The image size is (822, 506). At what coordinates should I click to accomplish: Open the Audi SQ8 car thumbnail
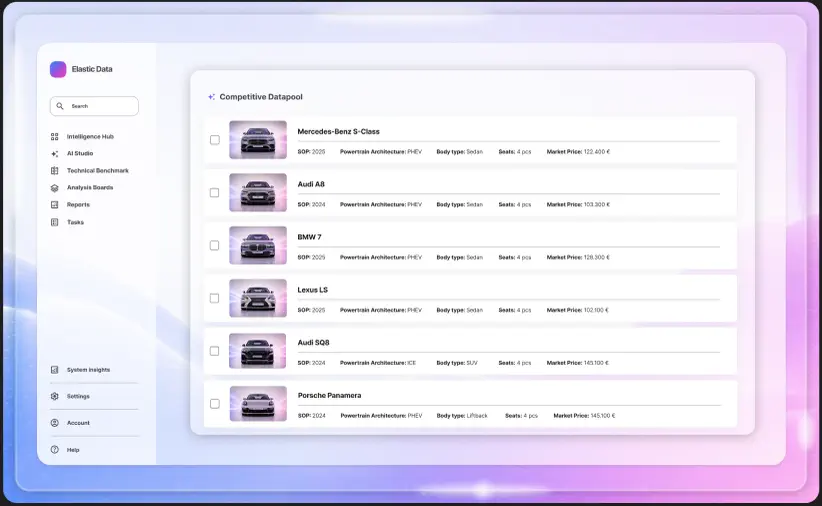point(258,351)
